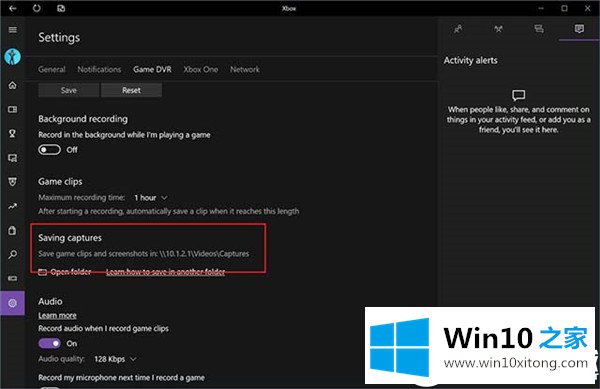
Task: Toggle Record audio switch off
Action: pyautogui.click(x=49, y=343)
